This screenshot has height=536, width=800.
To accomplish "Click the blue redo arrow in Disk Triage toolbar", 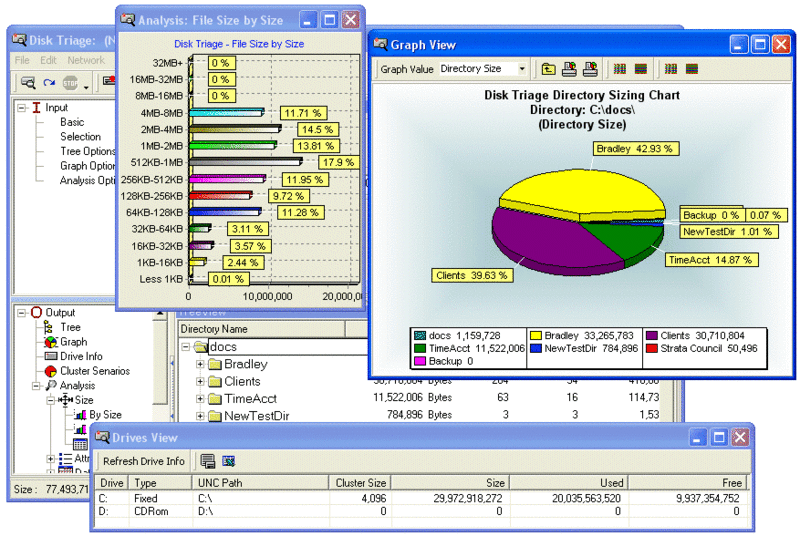I will click(49, 83).
